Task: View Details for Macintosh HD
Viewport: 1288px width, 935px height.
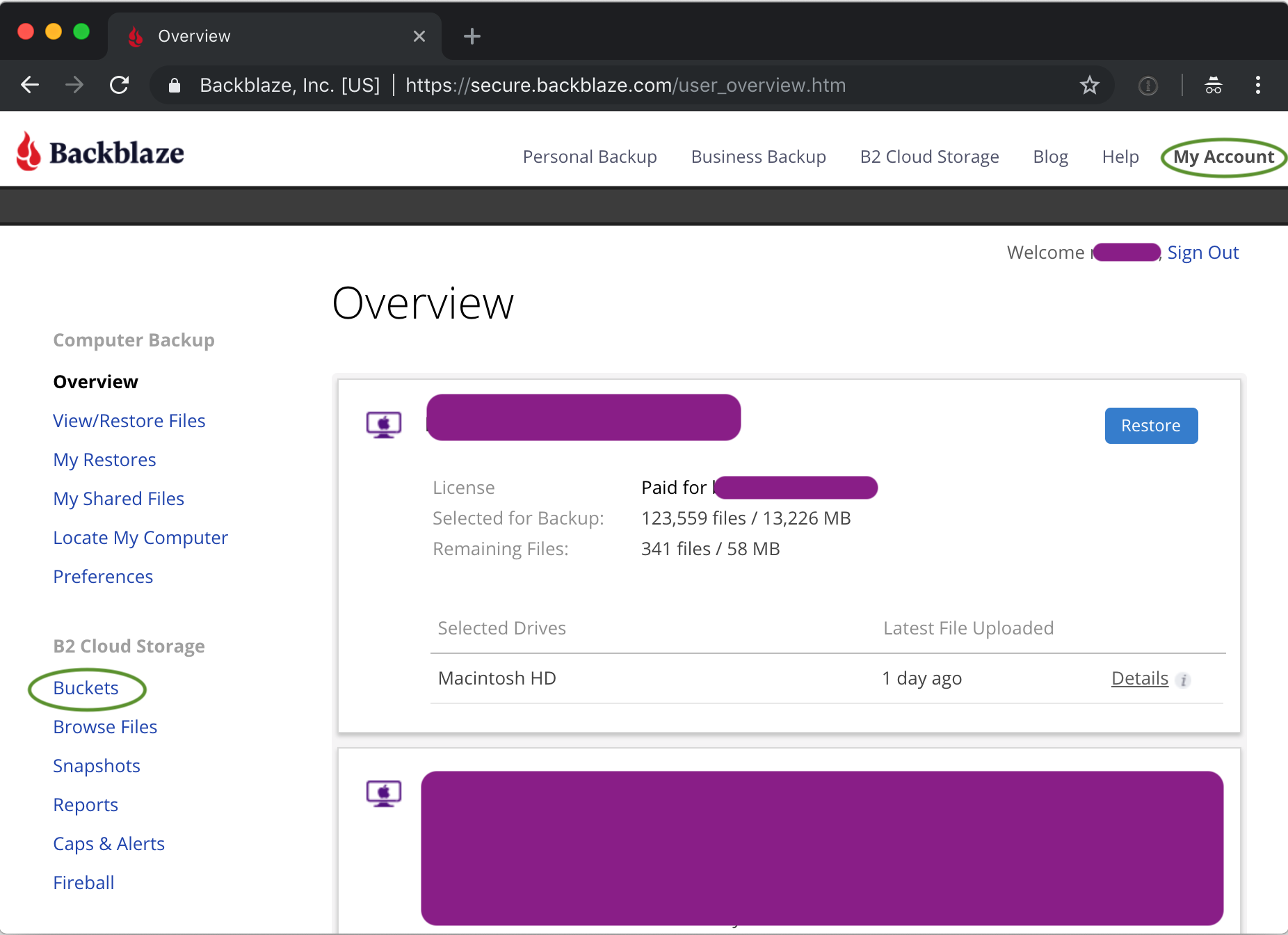Action: (x=1140, y=678)
